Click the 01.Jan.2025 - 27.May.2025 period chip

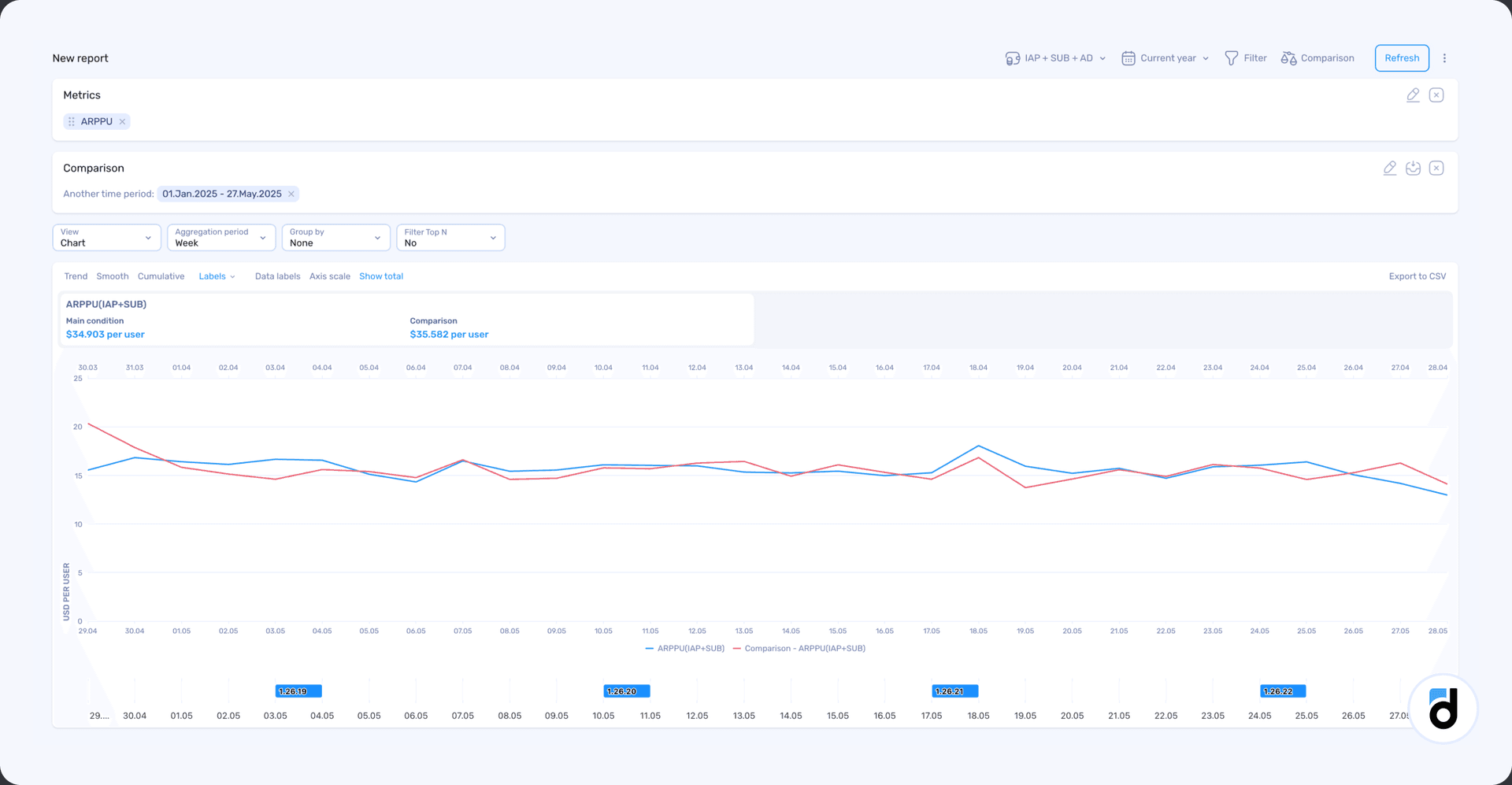pyautogui.click(x=222, y=194)
